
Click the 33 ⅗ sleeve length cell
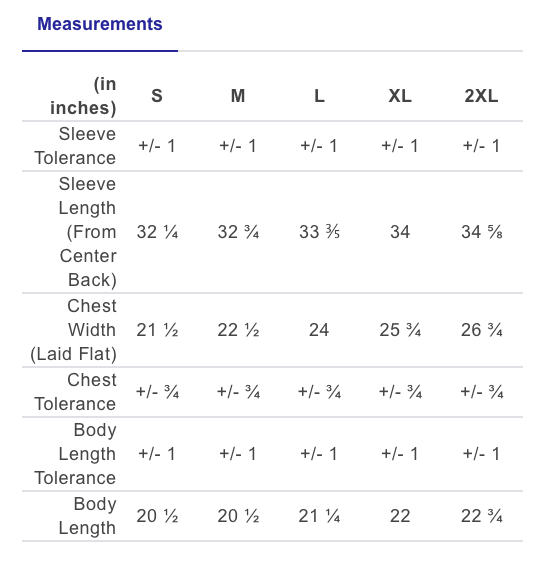(319, 232)
